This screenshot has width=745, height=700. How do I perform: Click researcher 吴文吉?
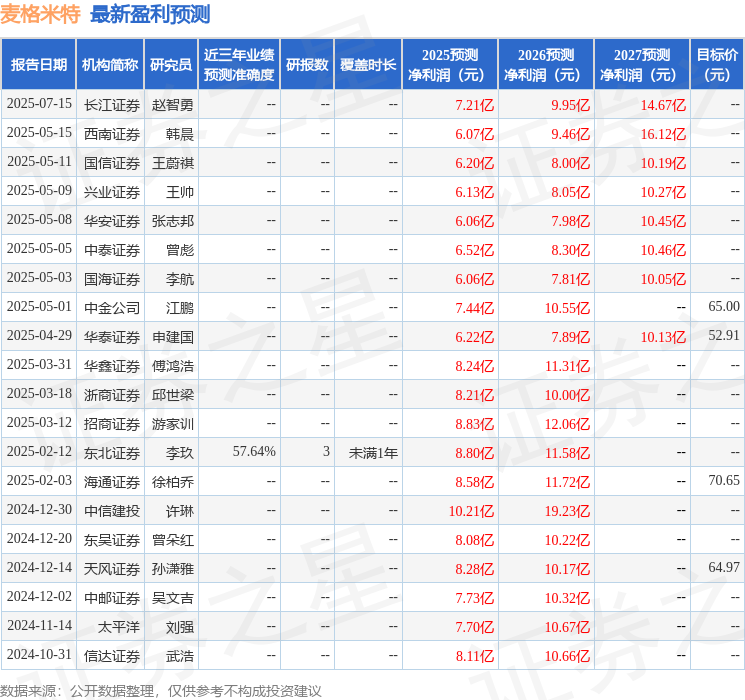(x=172, y=598)
